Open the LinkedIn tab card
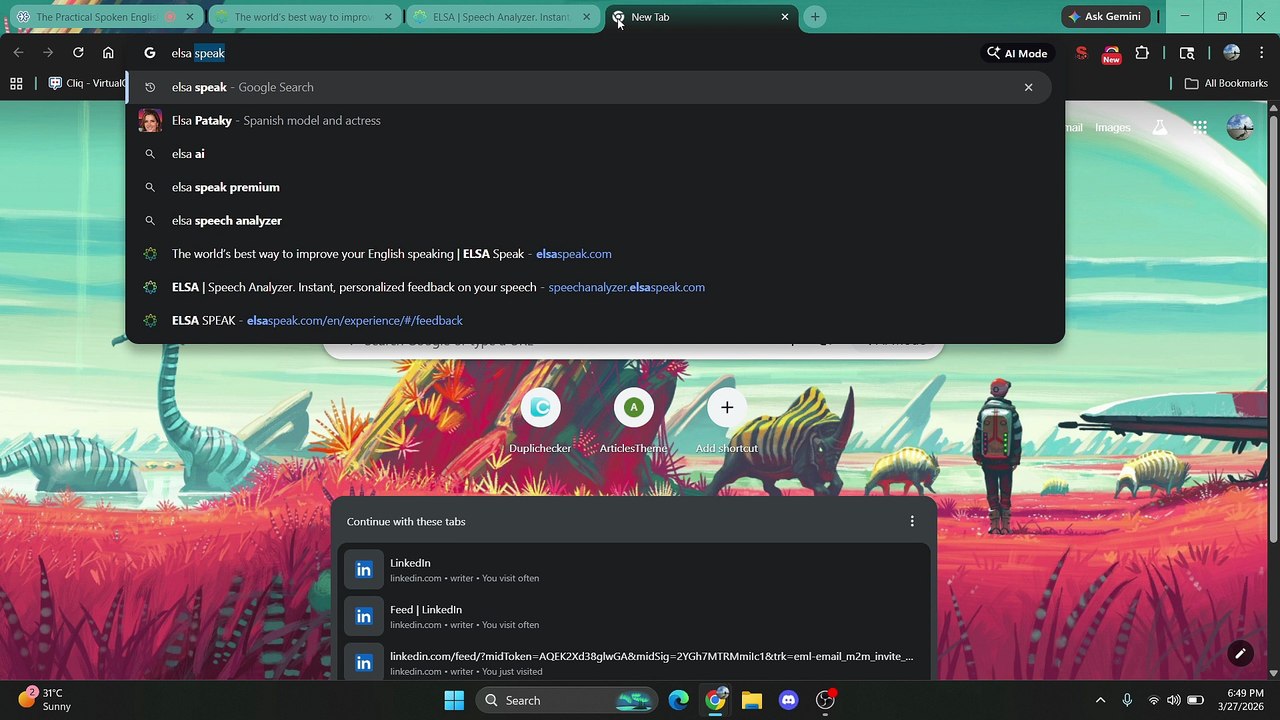This screenshot has height=720, width=1280. (x=634, y=570)
